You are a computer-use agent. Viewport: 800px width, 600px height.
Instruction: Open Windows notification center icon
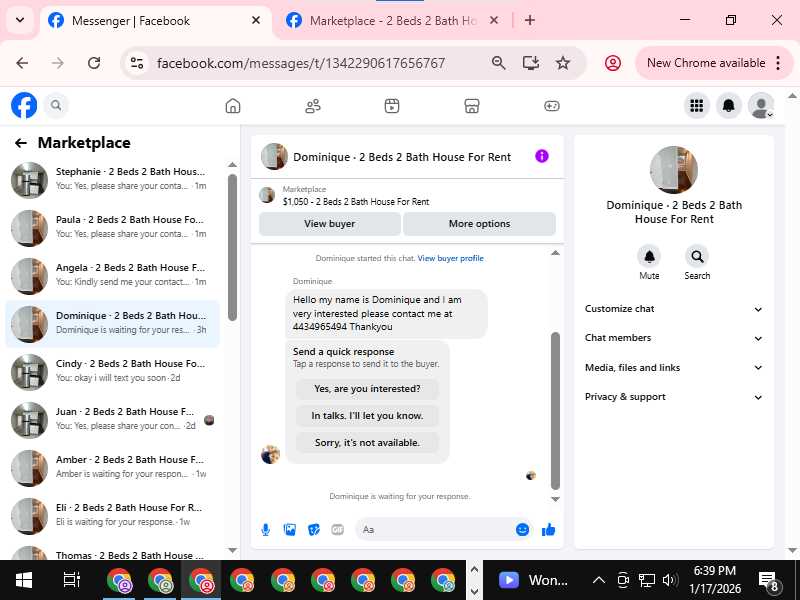click(x=768, y=580)
